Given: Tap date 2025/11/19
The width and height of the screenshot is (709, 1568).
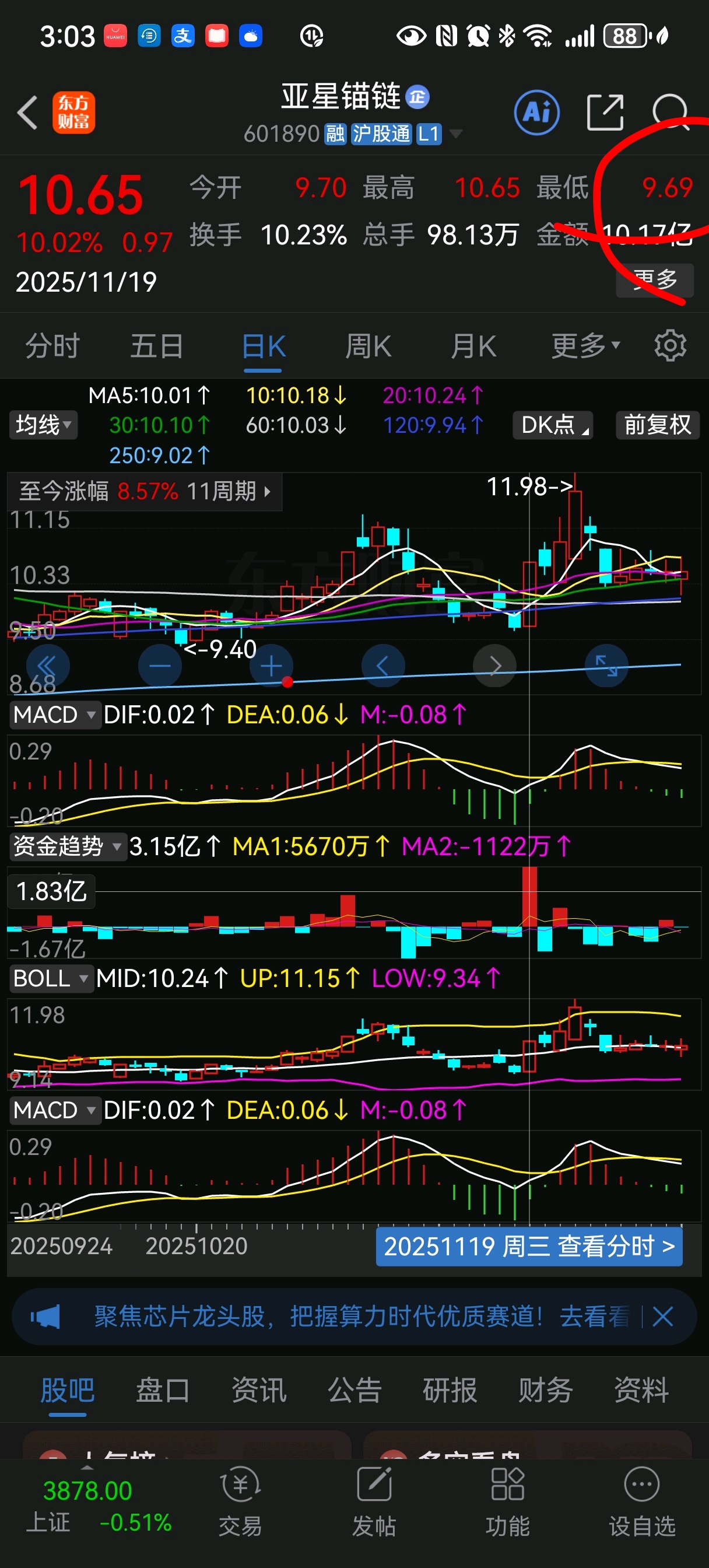Looking at the screenshot, I should (x=86, y=282).
